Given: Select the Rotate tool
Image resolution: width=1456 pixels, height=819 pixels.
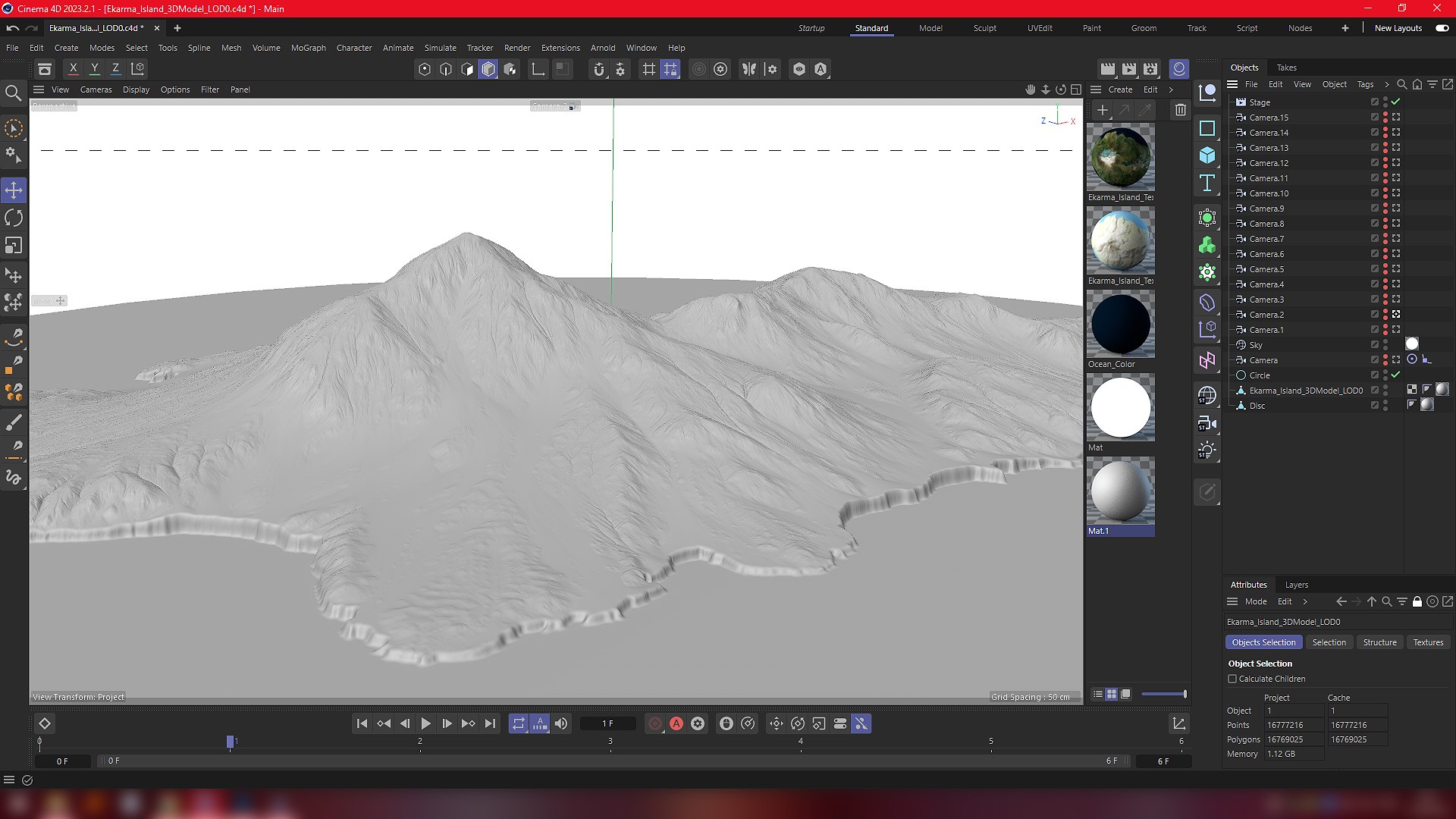Looking at the screenshot, I should pyautogui.click(x=14, y=218).
